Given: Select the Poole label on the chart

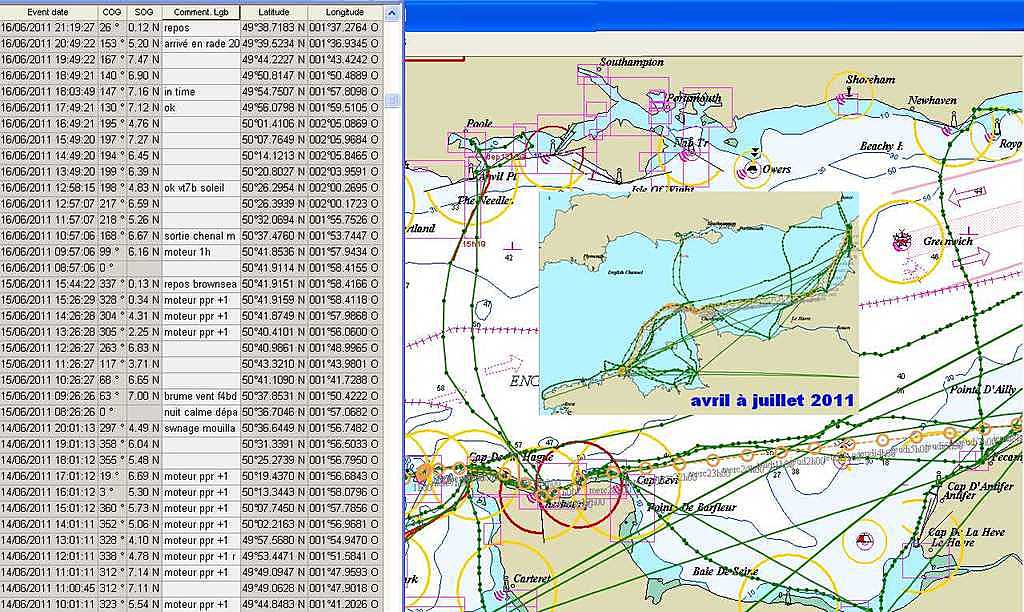Looking at the screenshot, I should coord(479,123).
